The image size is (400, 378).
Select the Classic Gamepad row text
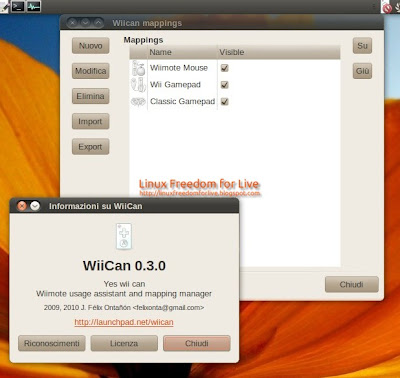pyautogui.click(x=182, y=101)
